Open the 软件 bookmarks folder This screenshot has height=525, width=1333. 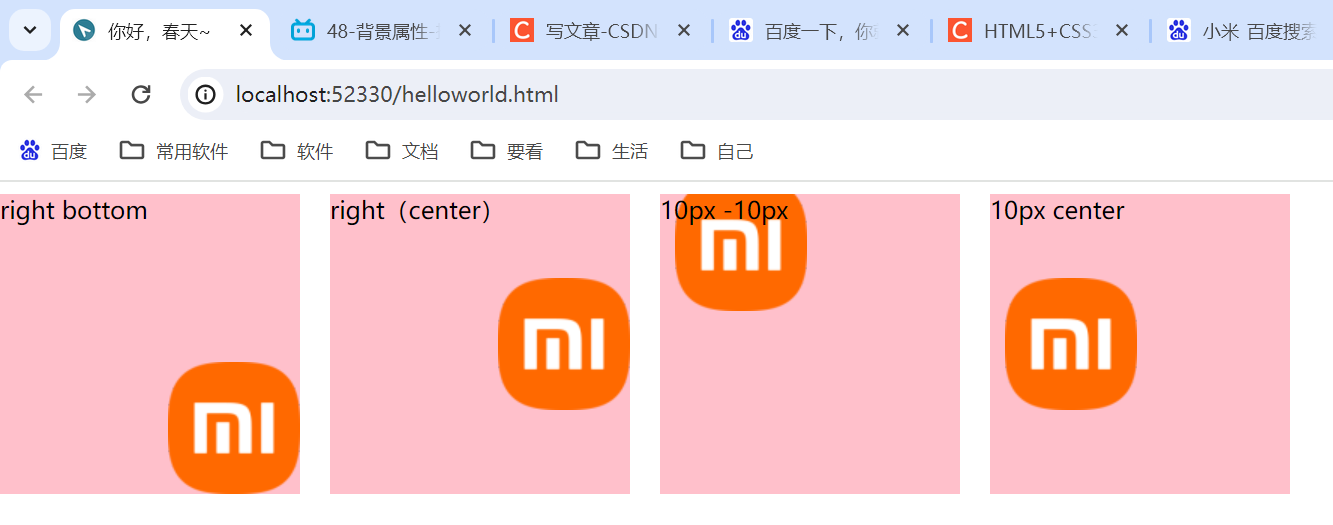click(x=297, y=151)
